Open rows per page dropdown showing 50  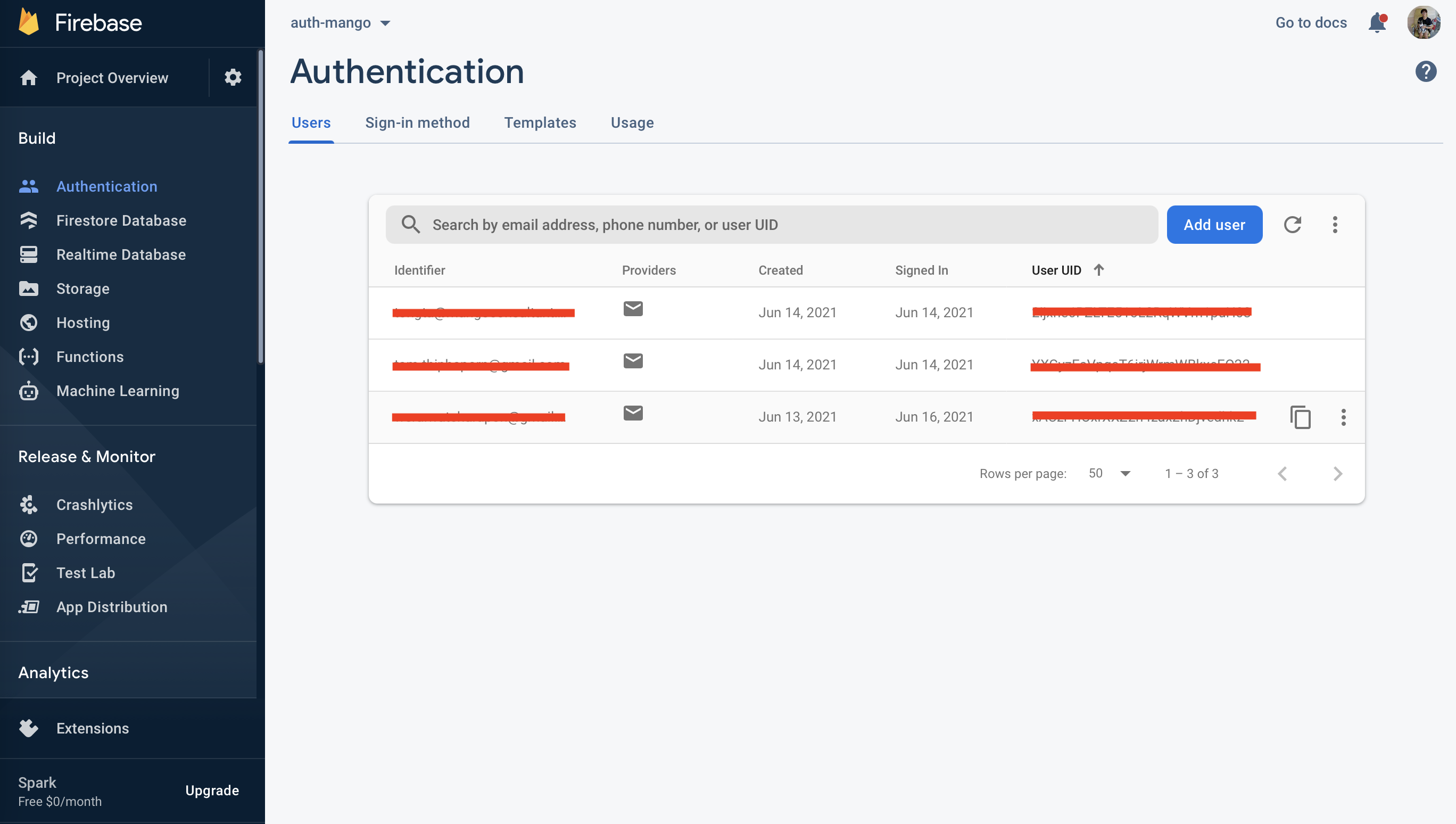pos(1109,473)
